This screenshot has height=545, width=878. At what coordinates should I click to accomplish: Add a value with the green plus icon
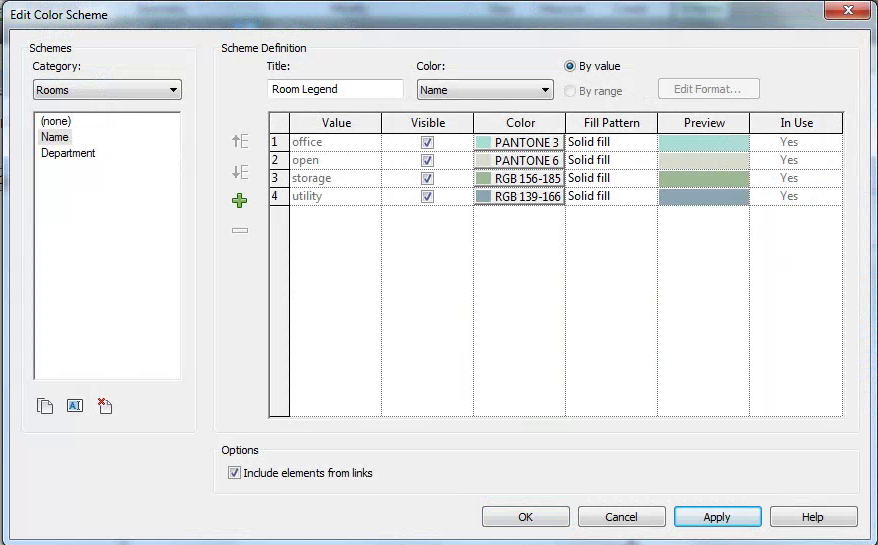(240, 201)
